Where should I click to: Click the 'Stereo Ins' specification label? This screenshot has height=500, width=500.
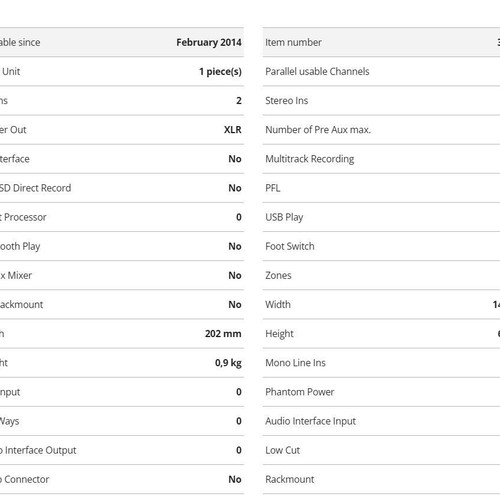click(287, 100)
